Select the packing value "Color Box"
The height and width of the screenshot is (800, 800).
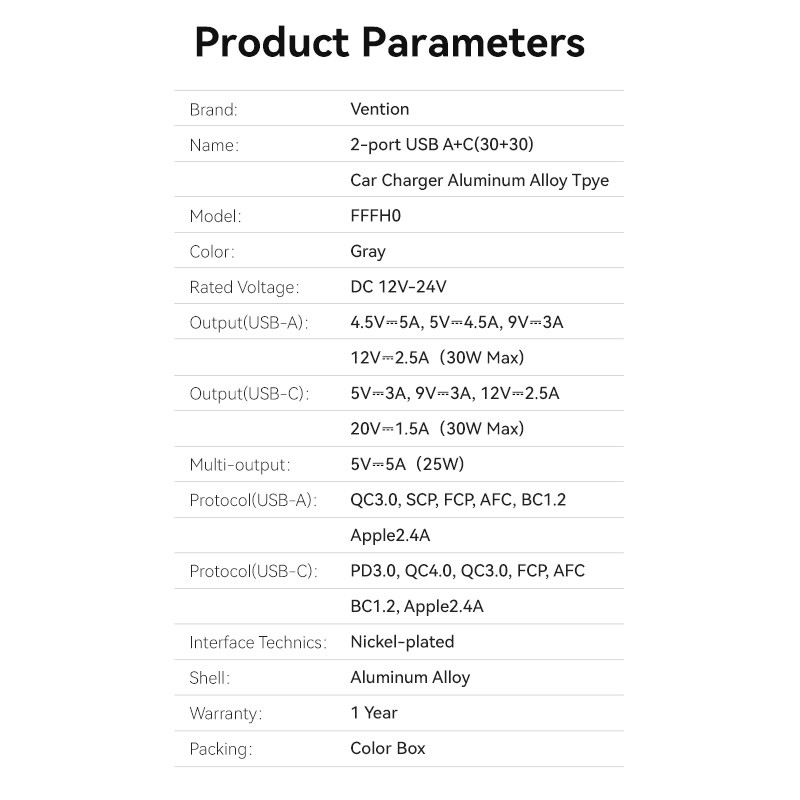pyautogui.click(x=387, y=748)
